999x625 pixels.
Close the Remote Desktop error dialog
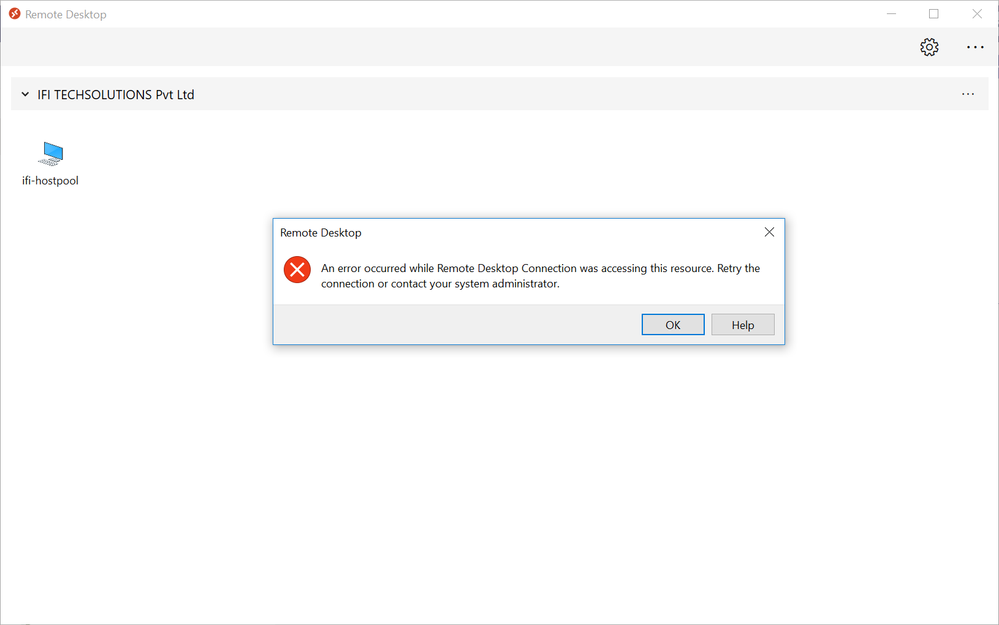point(769,232)
